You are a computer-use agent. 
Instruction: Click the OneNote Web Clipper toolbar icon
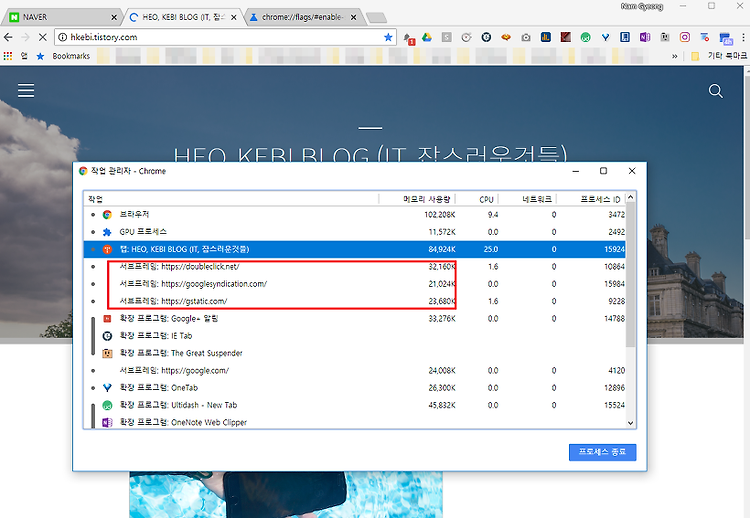point(645,37)
